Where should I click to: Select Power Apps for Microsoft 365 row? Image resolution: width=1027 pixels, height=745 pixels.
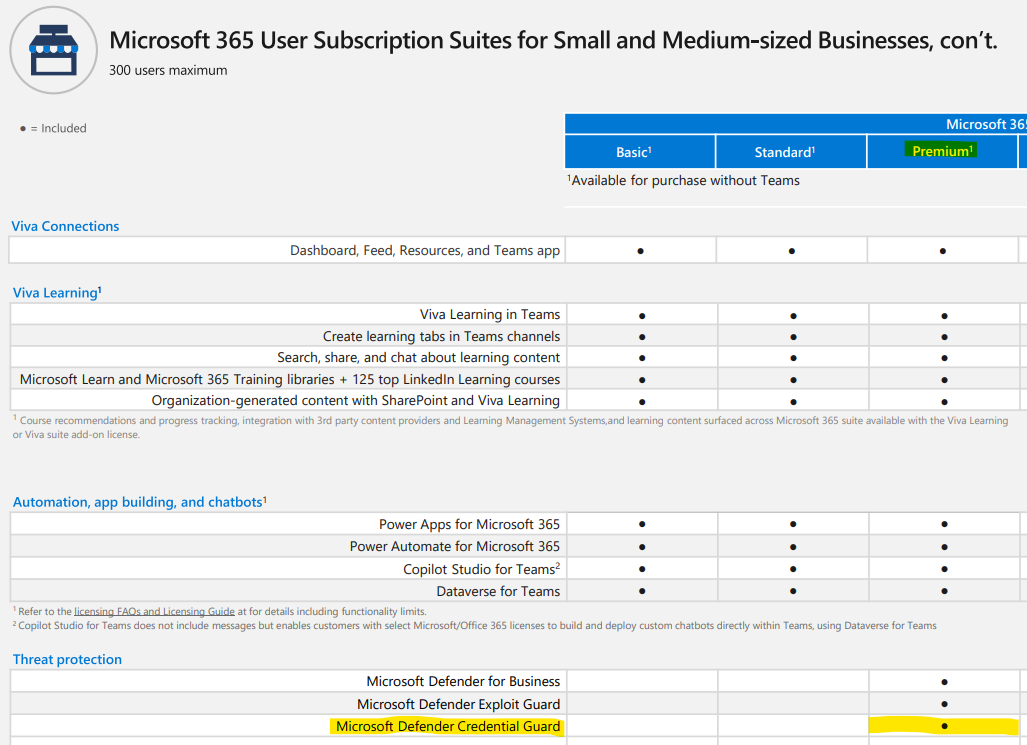469,524
